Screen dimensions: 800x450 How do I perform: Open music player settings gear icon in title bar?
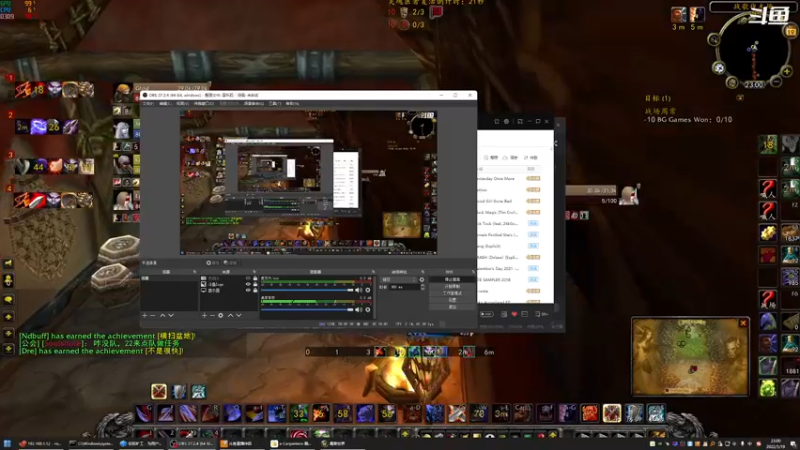(x=506, y=121)
